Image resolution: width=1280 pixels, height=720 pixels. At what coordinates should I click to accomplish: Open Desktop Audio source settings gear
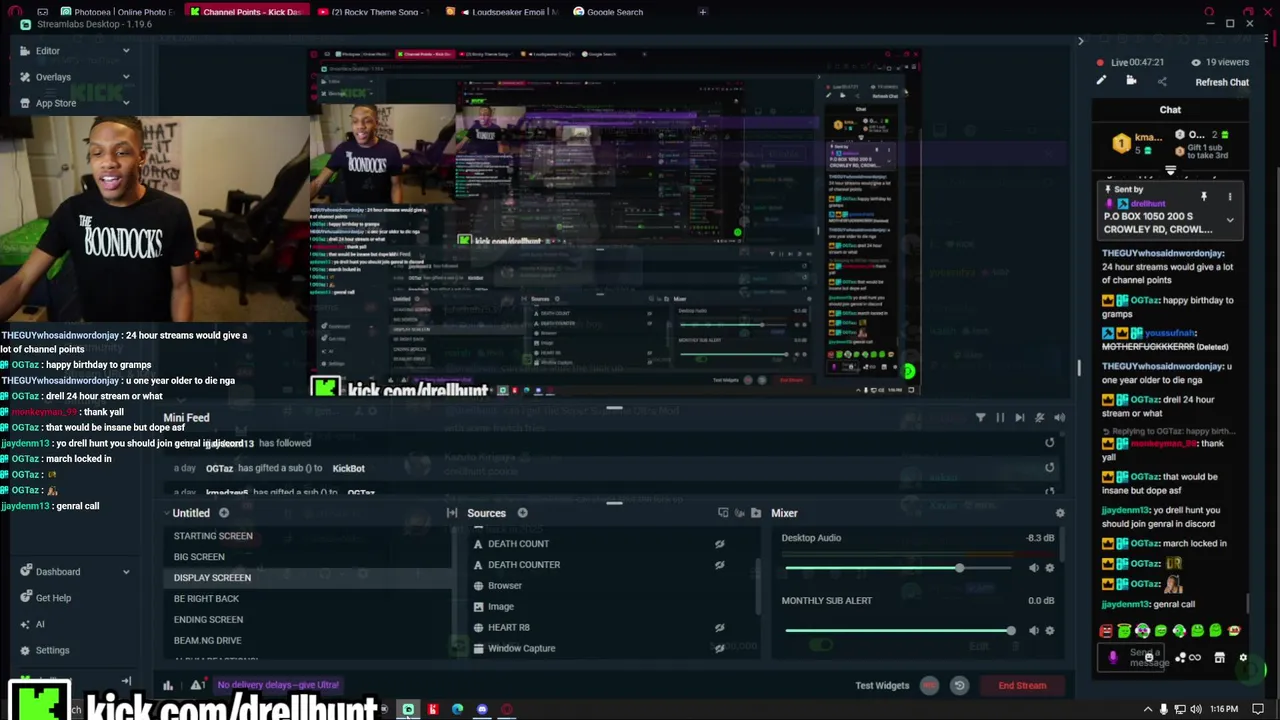[x=1049, y=568]
